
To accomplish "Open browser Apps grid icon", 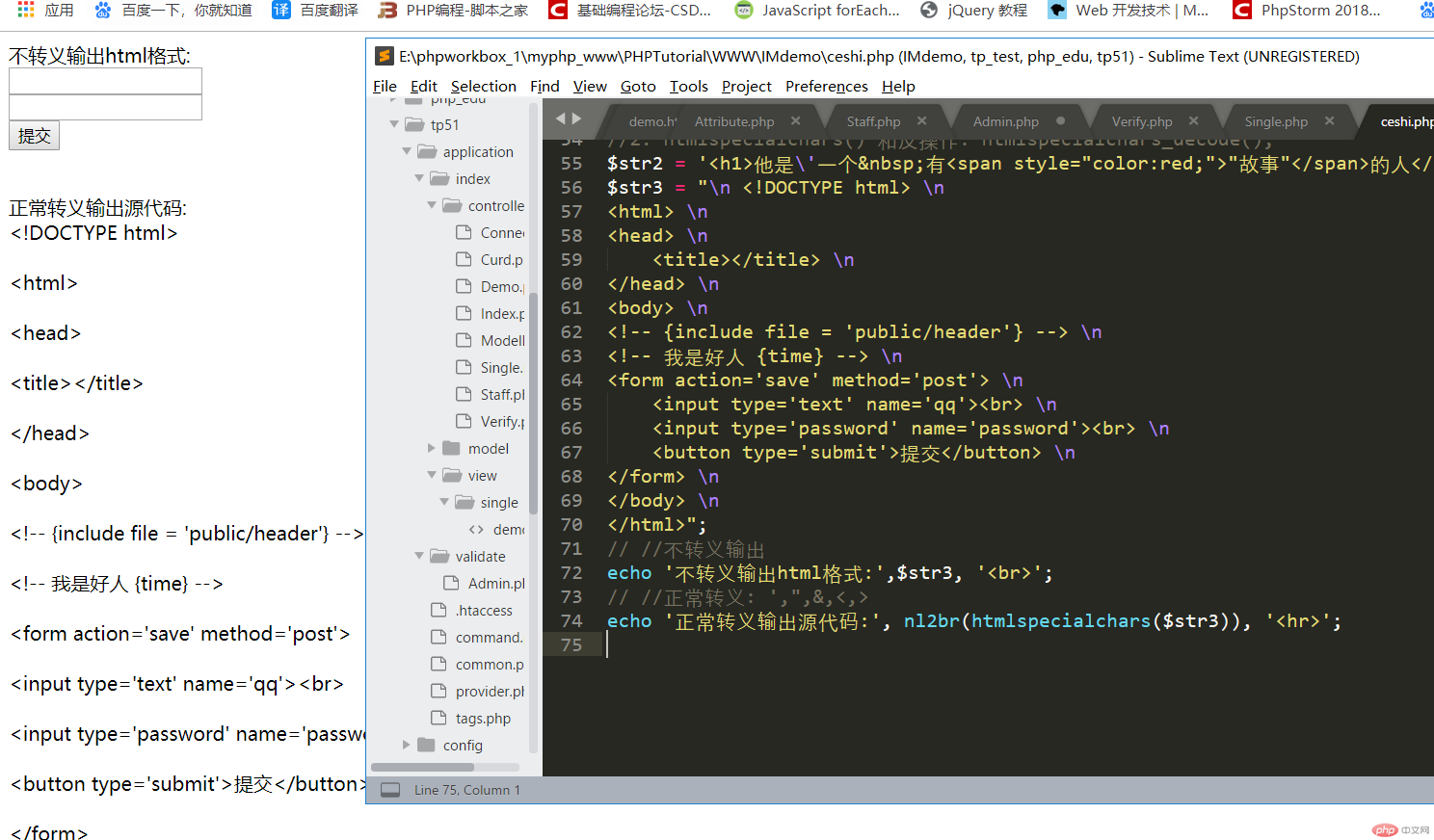I will click(x=26, y=10).
